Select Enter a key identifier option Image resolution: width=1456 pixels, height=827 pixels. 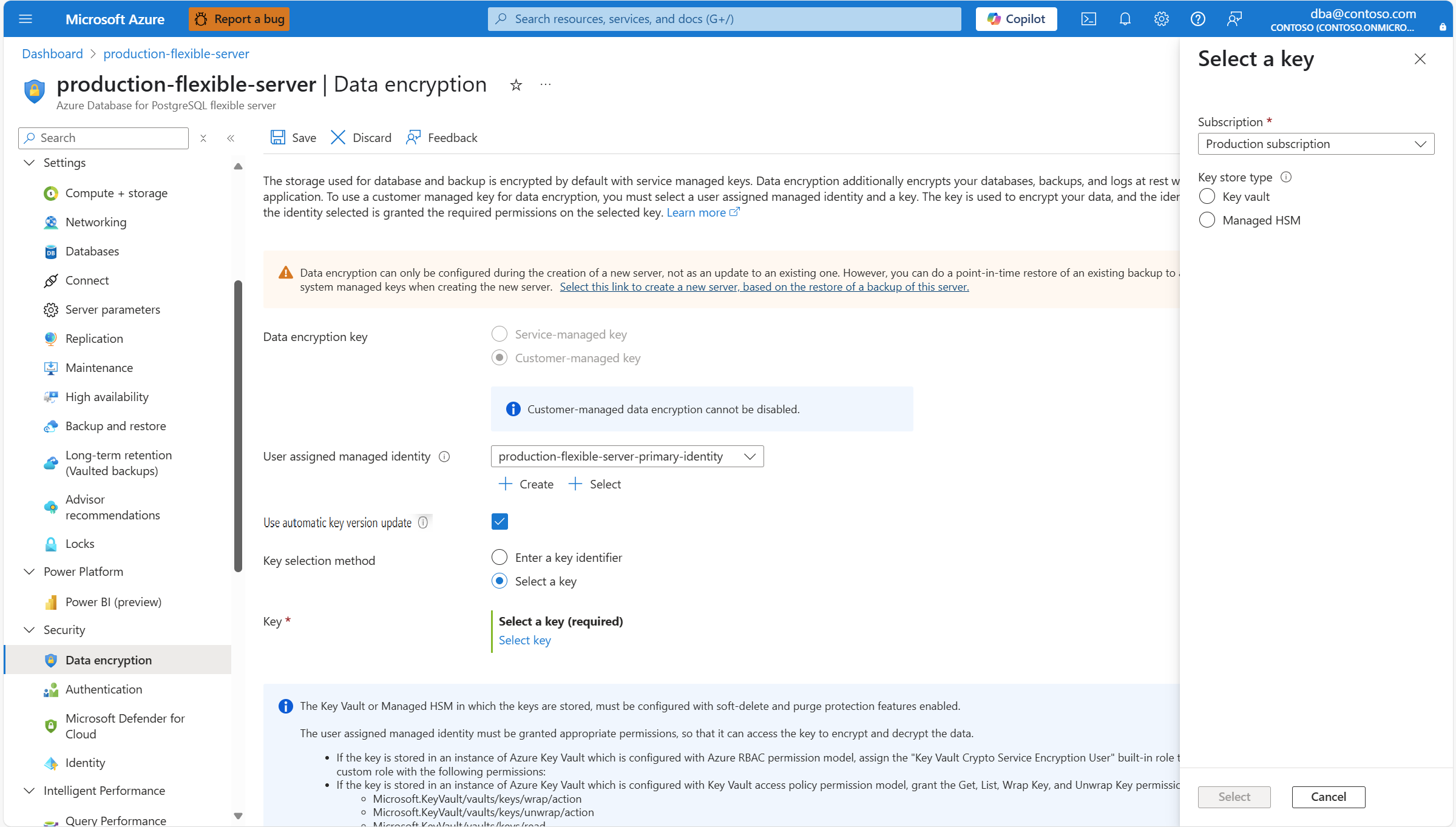[499, 557]
